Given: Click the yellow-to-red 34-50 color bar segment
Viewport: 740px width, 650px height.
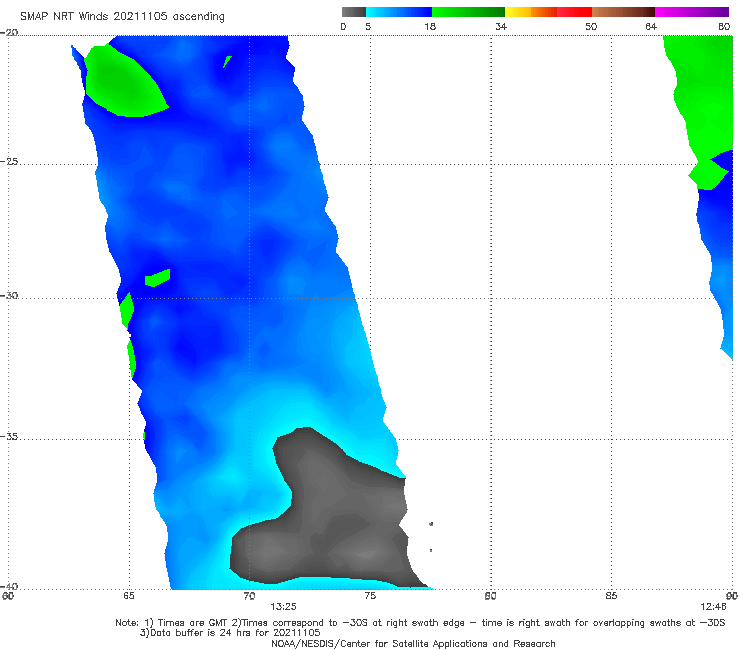Looking at the screenshot, I should click(x=548, y=12).
